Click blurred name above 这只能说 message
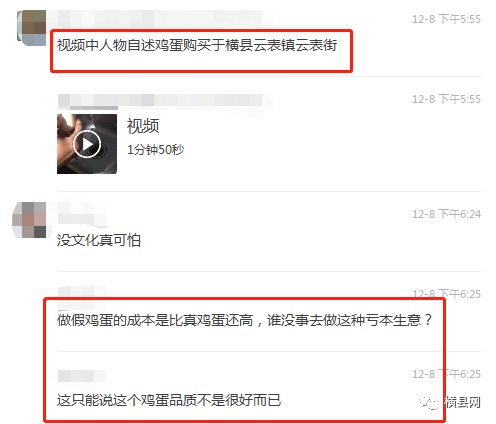The width and height of the screenshot is (496, 424). (82, 376)
